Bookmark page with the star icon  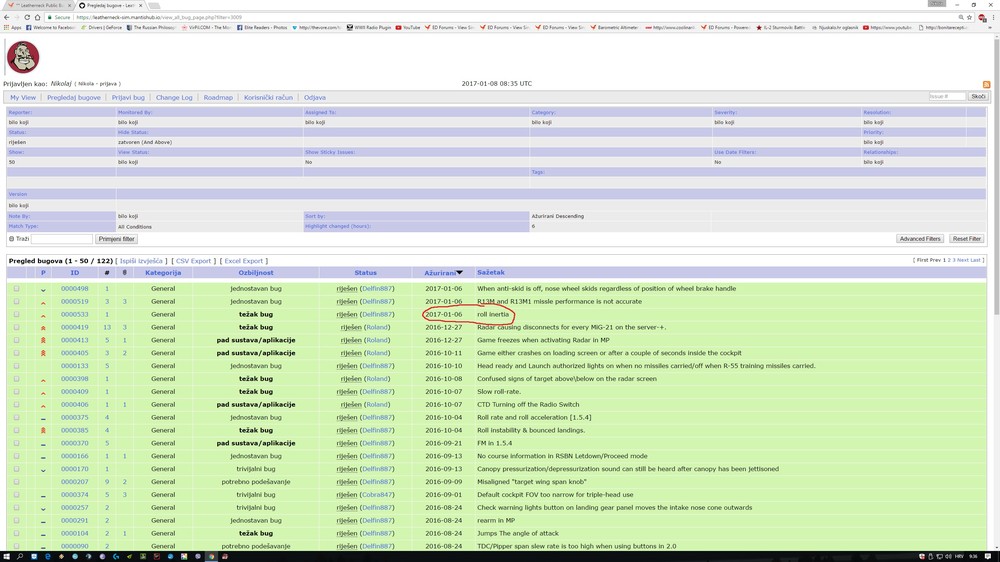(969, 17)
